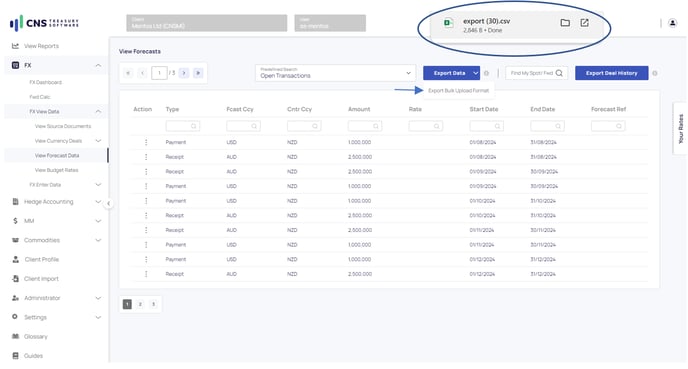
Task: Open the Your Rates side tab
Action: 681,129
